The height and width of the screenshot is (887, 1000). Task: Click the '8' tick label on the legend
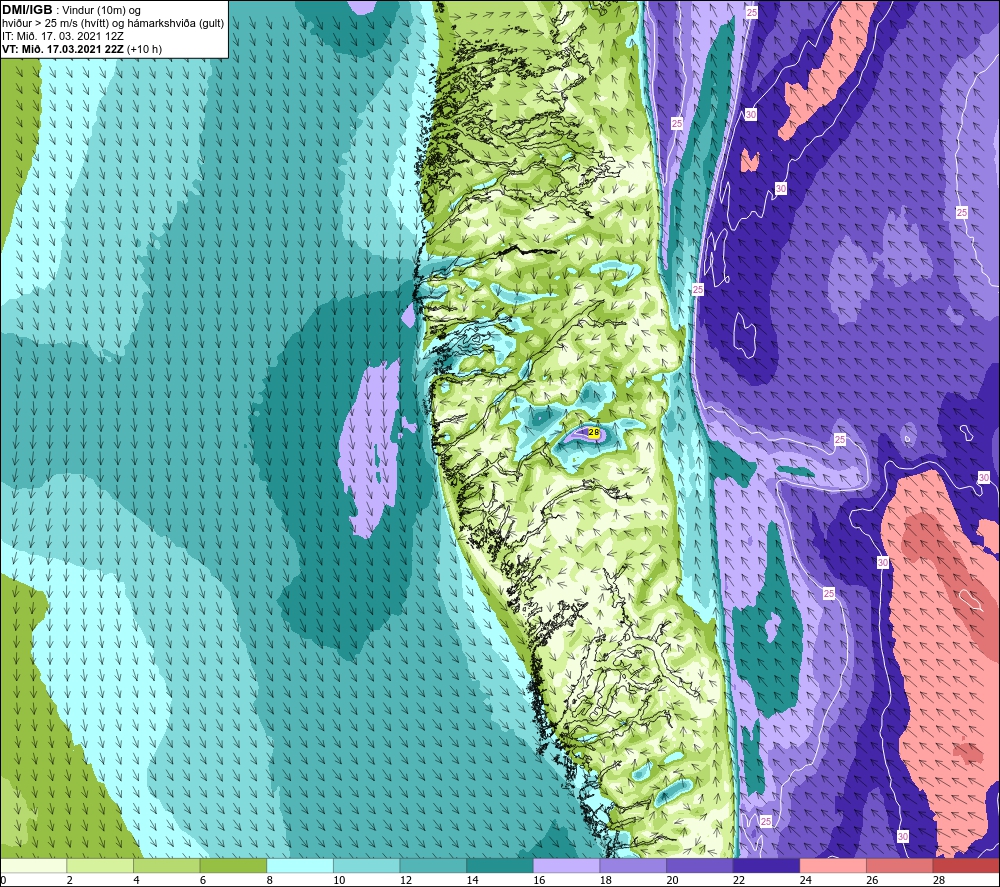[269, 880]
